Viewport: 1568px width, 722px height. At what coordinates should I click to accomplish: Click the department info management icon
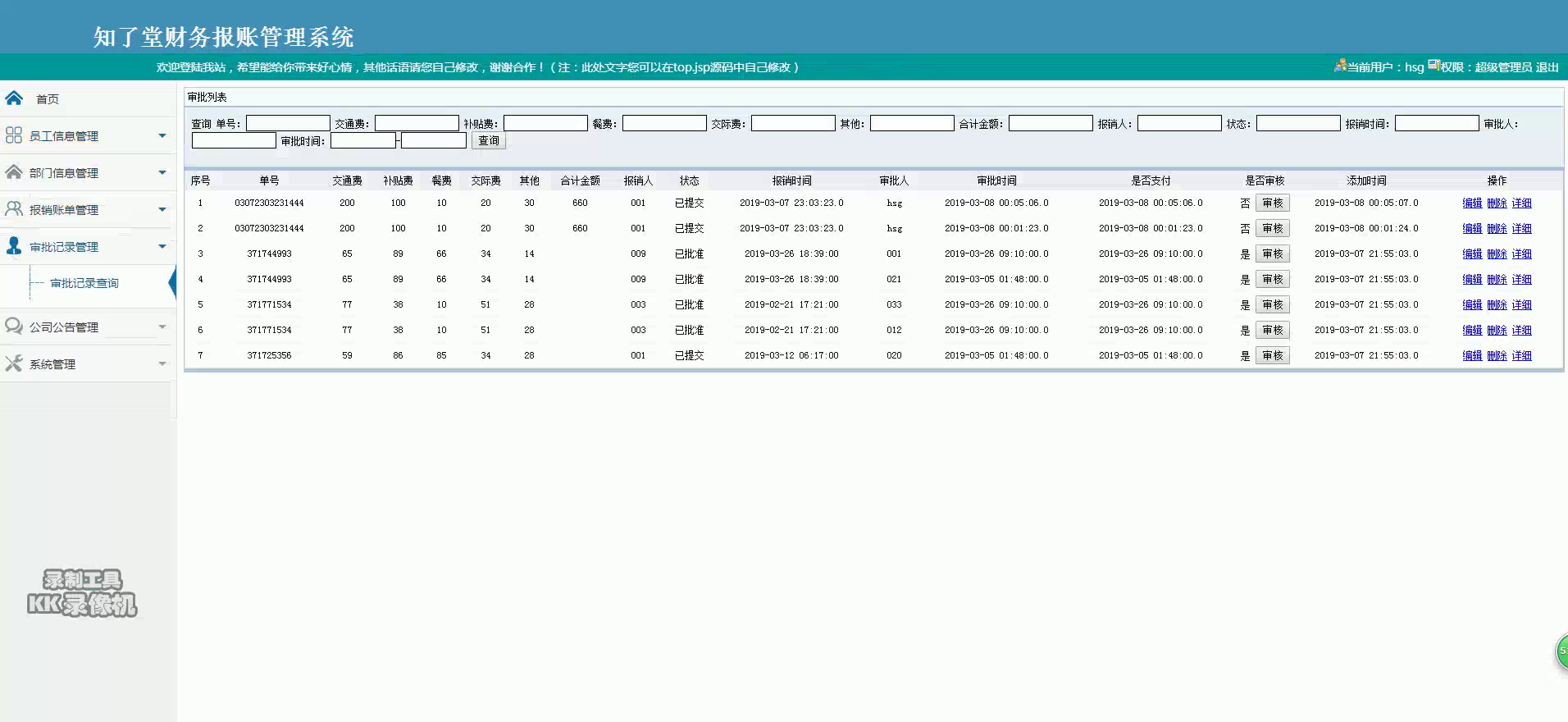pos(14,172)
